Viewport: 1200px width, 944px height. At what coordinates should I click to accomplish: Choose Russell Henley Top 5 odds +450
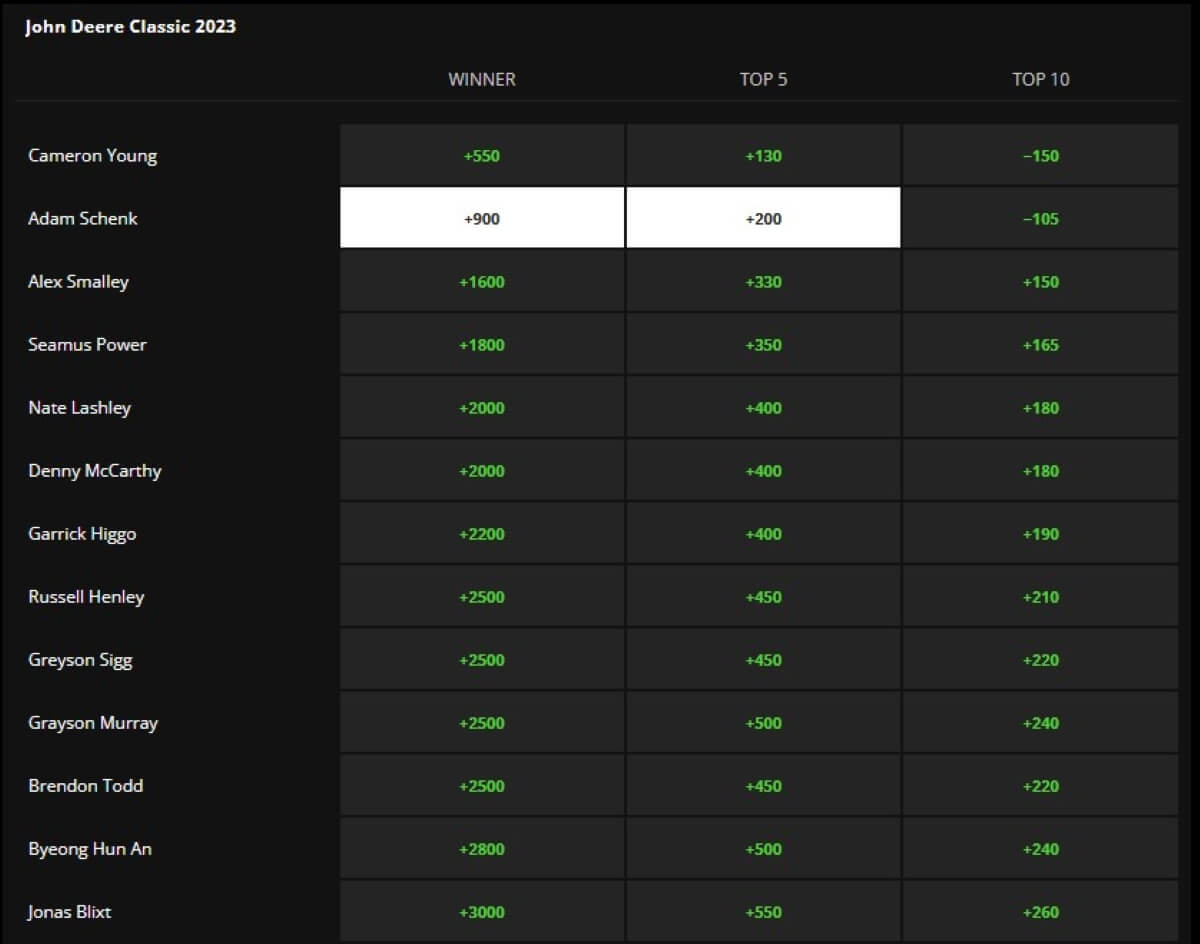763,596
